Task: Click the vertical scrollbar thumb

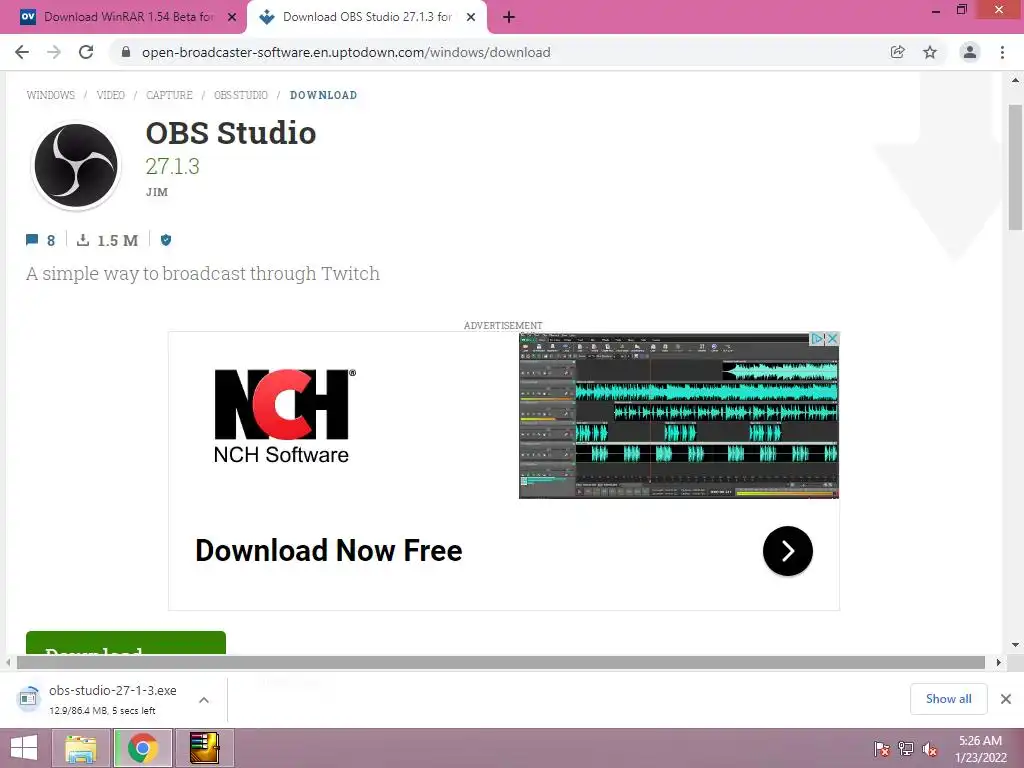Action: click(1015, 167)
